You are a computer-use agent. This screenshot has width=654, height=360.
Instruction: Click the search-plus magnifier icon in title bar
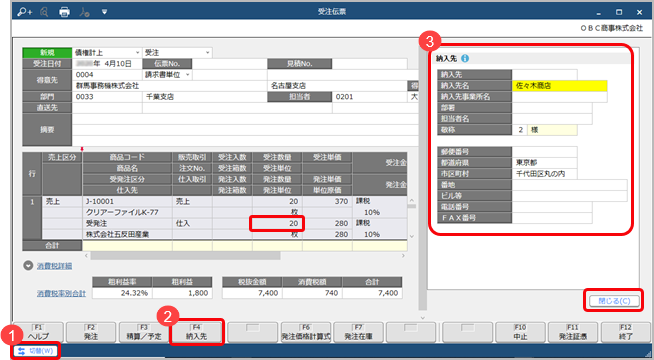[24, 12]
